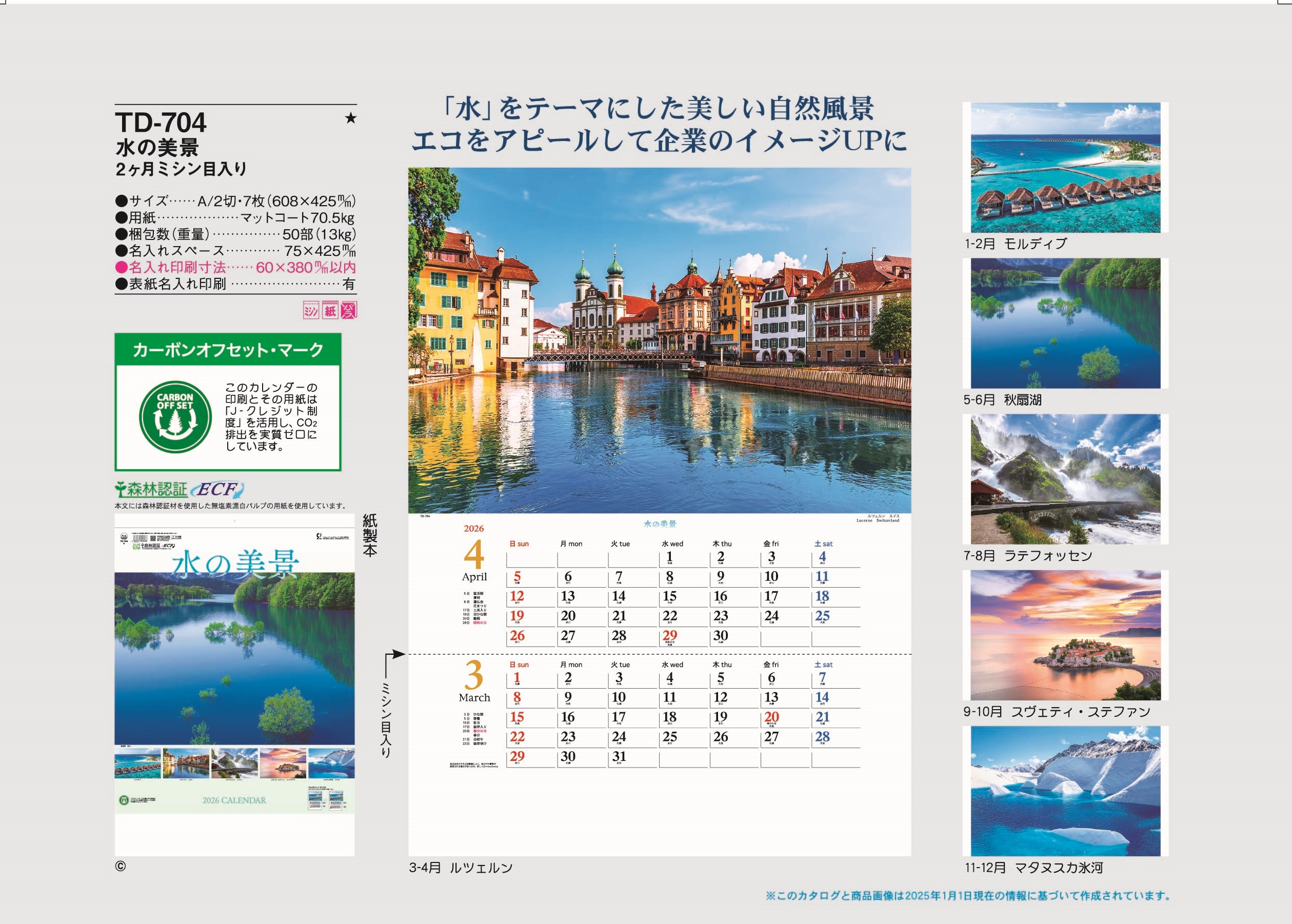The width and height of the screenshot is (1292, 924).
Task: Click the headline エコをアピールして企業のイメージUPに
Action: [x=659, y=140]
